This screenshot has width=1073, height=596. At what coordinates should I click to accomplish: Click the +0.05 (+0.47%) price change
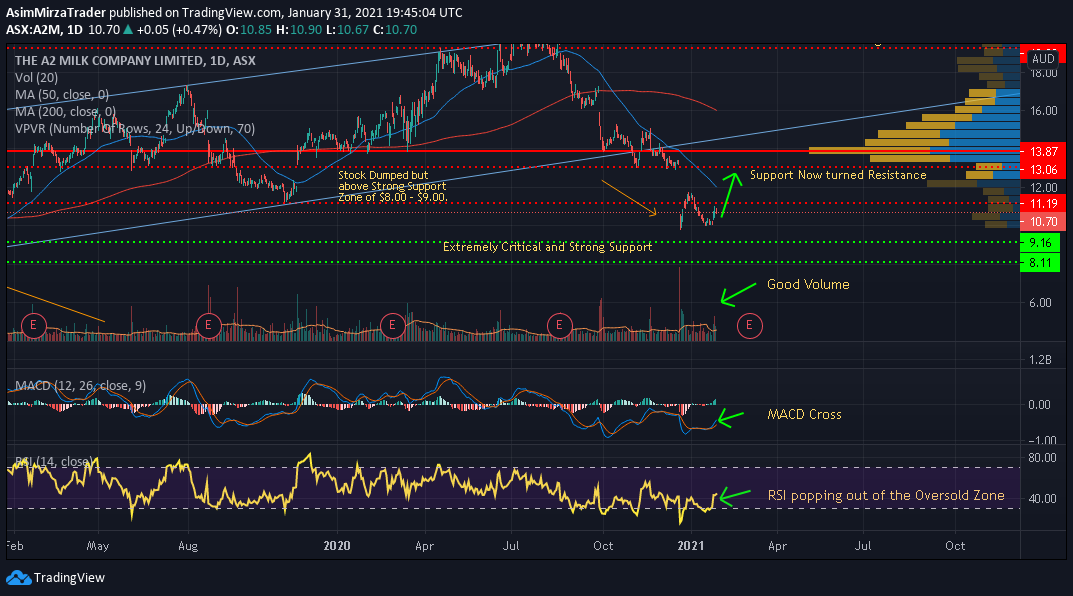tap(179, 29)
